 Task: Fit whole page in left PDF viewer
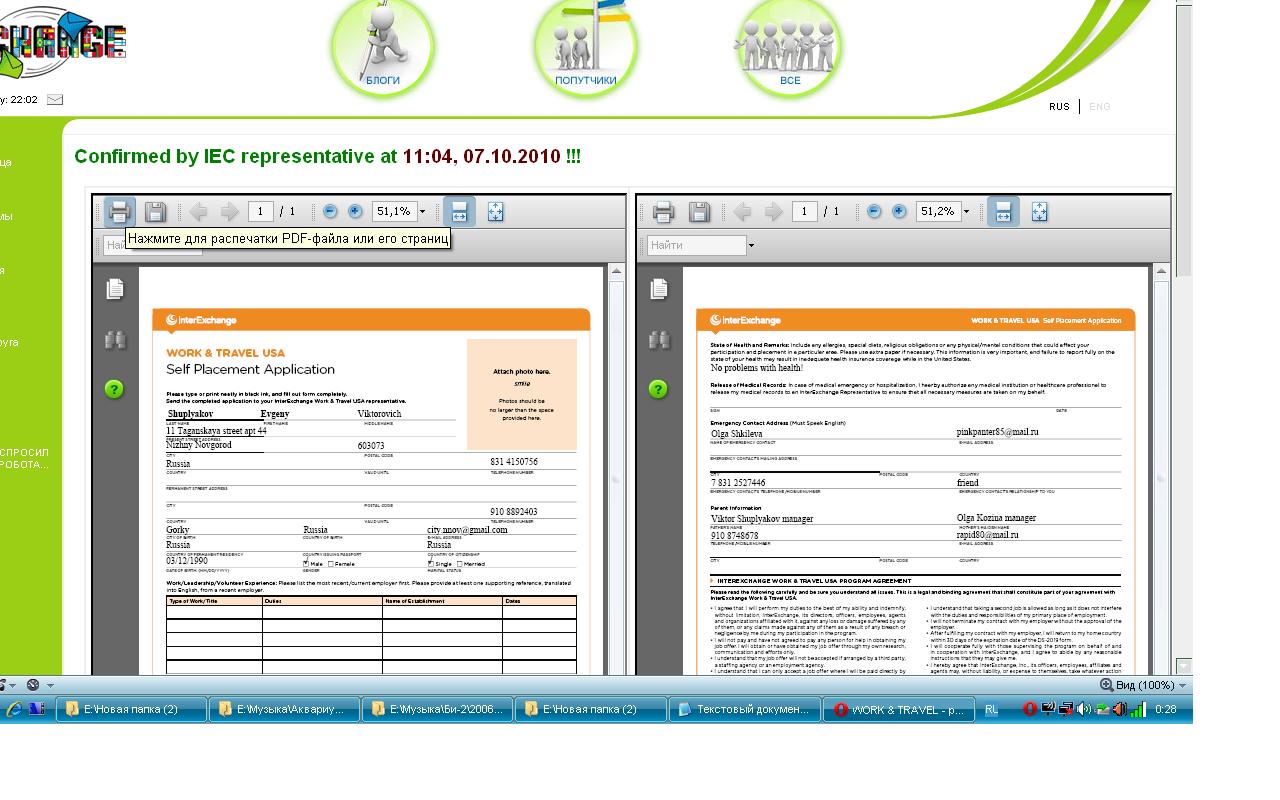495,211
